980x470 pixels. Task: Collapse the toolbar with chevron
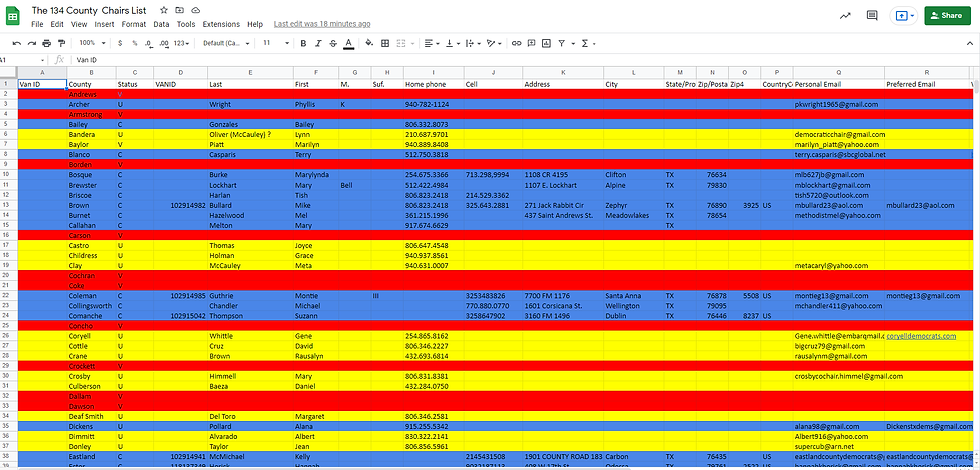pos(969,43)
